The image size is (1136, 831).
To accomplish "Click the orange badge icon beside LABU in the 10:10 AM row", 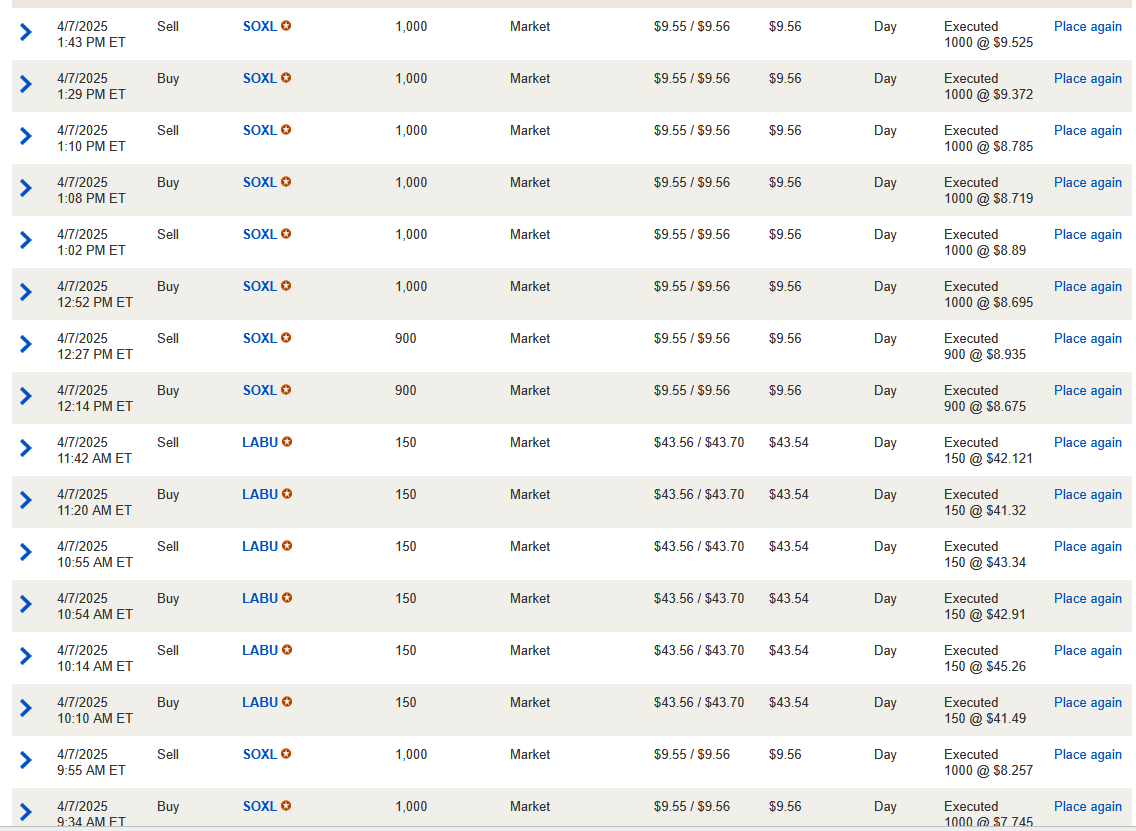I will click(x=287, y=703).
